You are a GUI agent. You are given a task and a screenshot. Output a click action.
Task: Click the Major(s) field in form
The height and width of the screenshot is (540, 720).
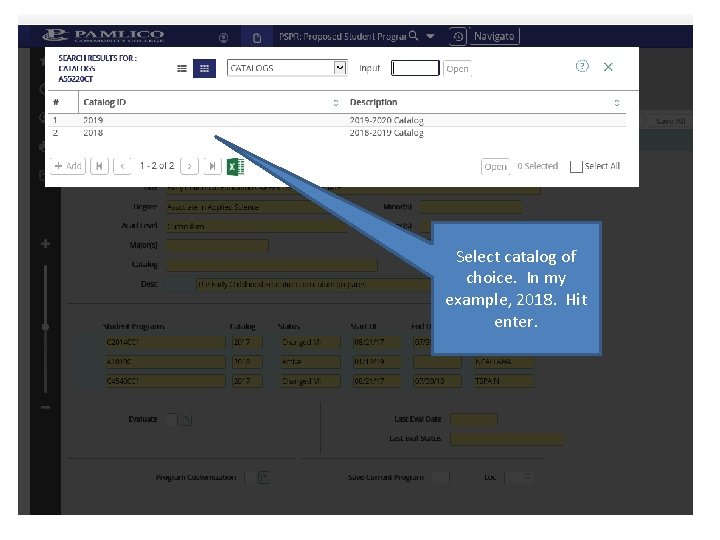(x=217, y=245)
